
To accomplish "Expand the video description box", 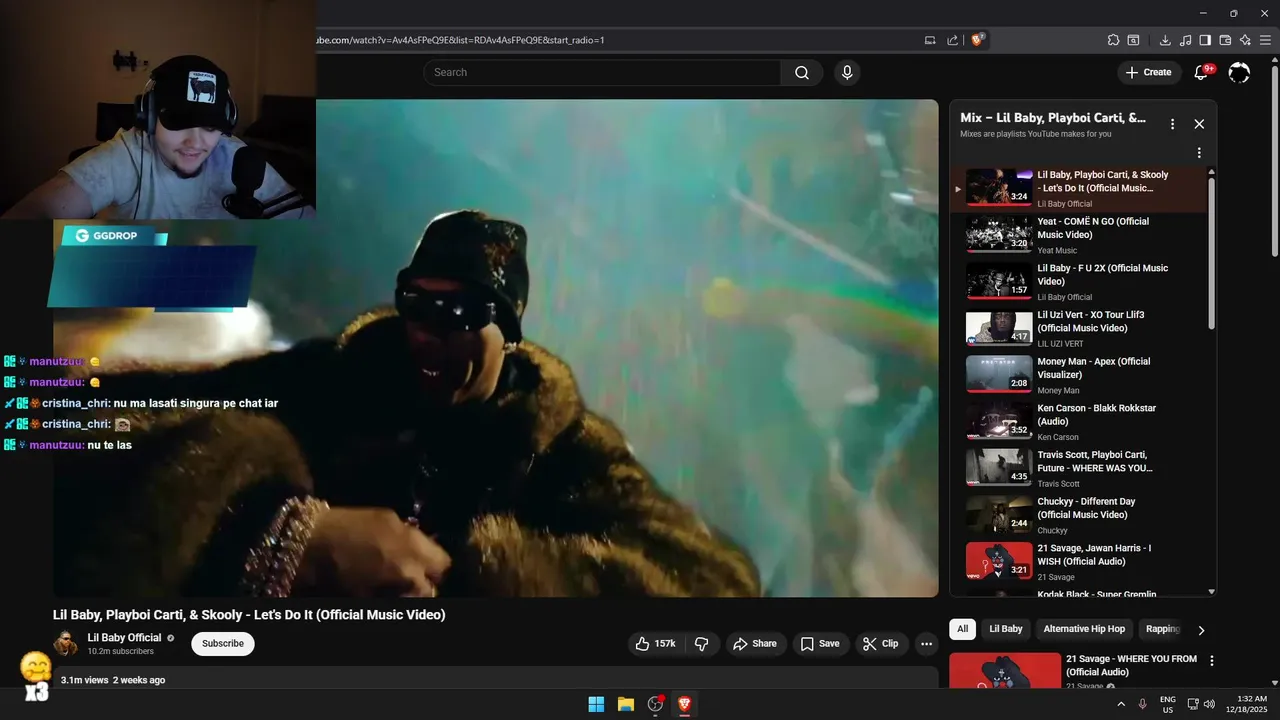I will 496,678.
